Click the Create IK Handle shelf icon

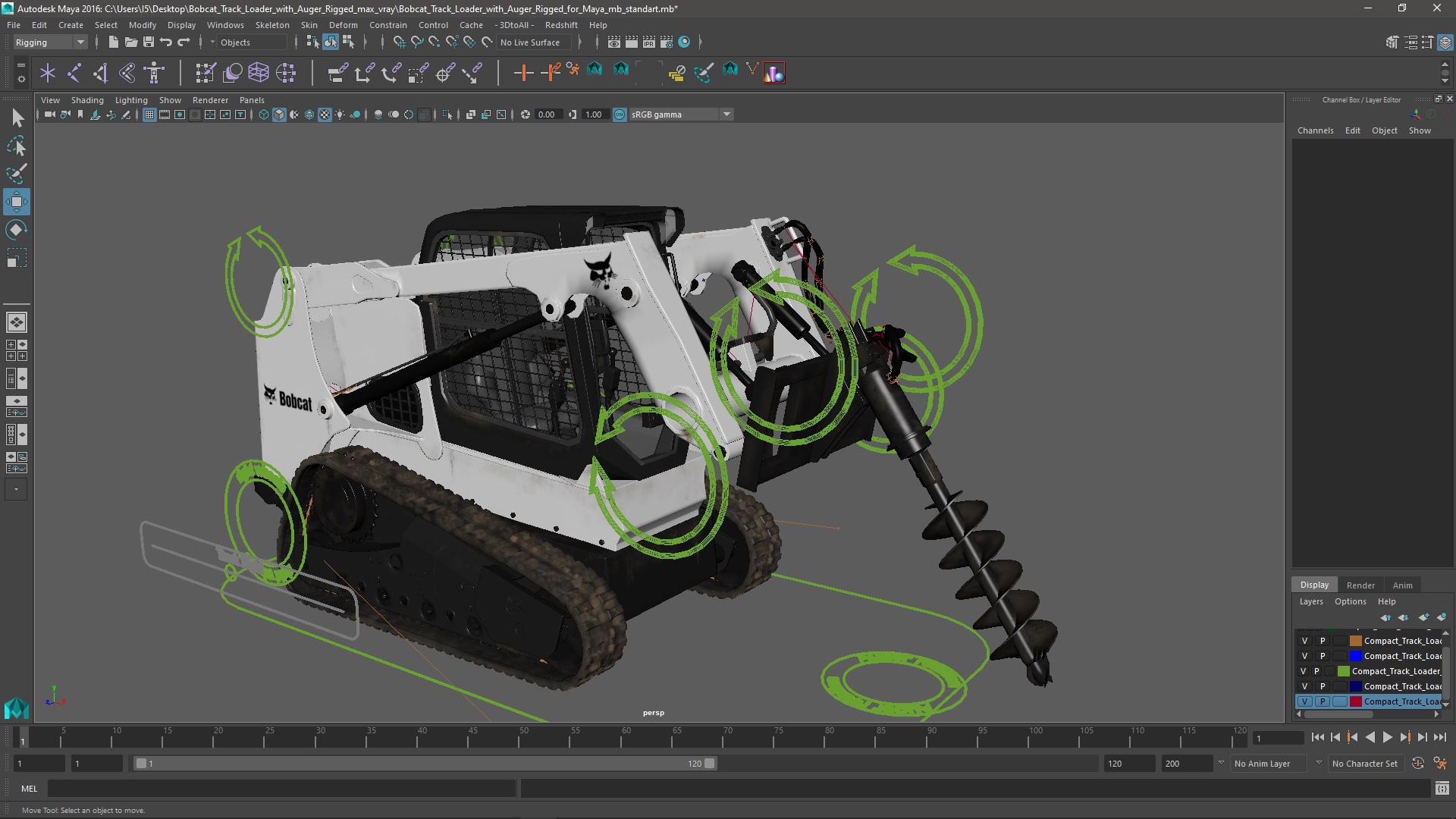[100, 73]
